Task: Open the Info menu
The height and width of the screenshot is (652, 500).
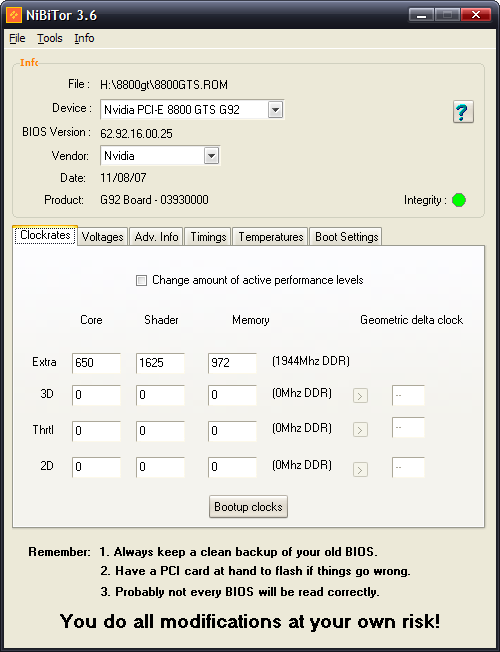Action: [84, 38]
